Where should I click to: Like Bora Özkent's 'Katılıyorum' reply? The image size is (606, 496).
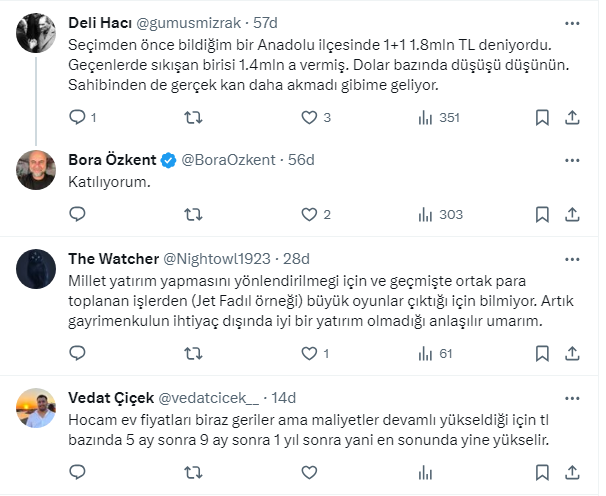point(309,214)
